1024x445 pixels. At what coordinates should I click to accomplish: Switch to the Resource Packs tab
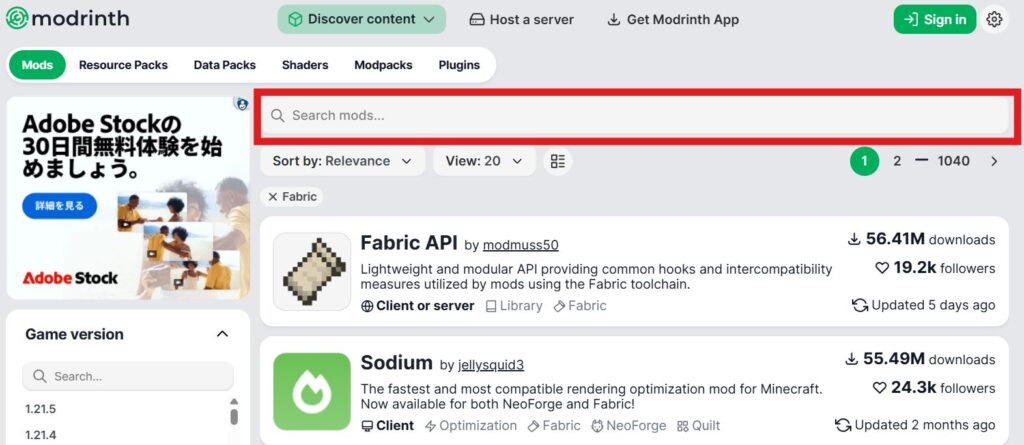point(123,65)
